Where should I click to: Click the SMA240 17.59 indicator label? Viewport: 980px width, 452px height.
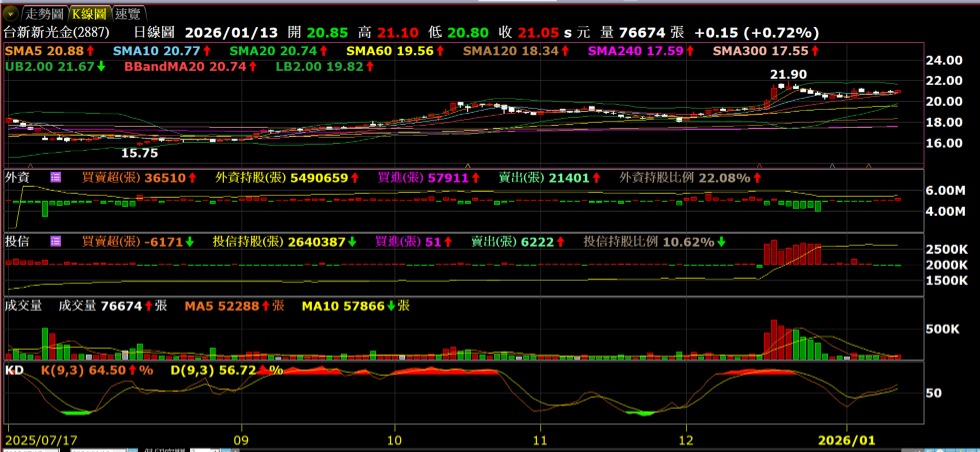tap(639, 51)
